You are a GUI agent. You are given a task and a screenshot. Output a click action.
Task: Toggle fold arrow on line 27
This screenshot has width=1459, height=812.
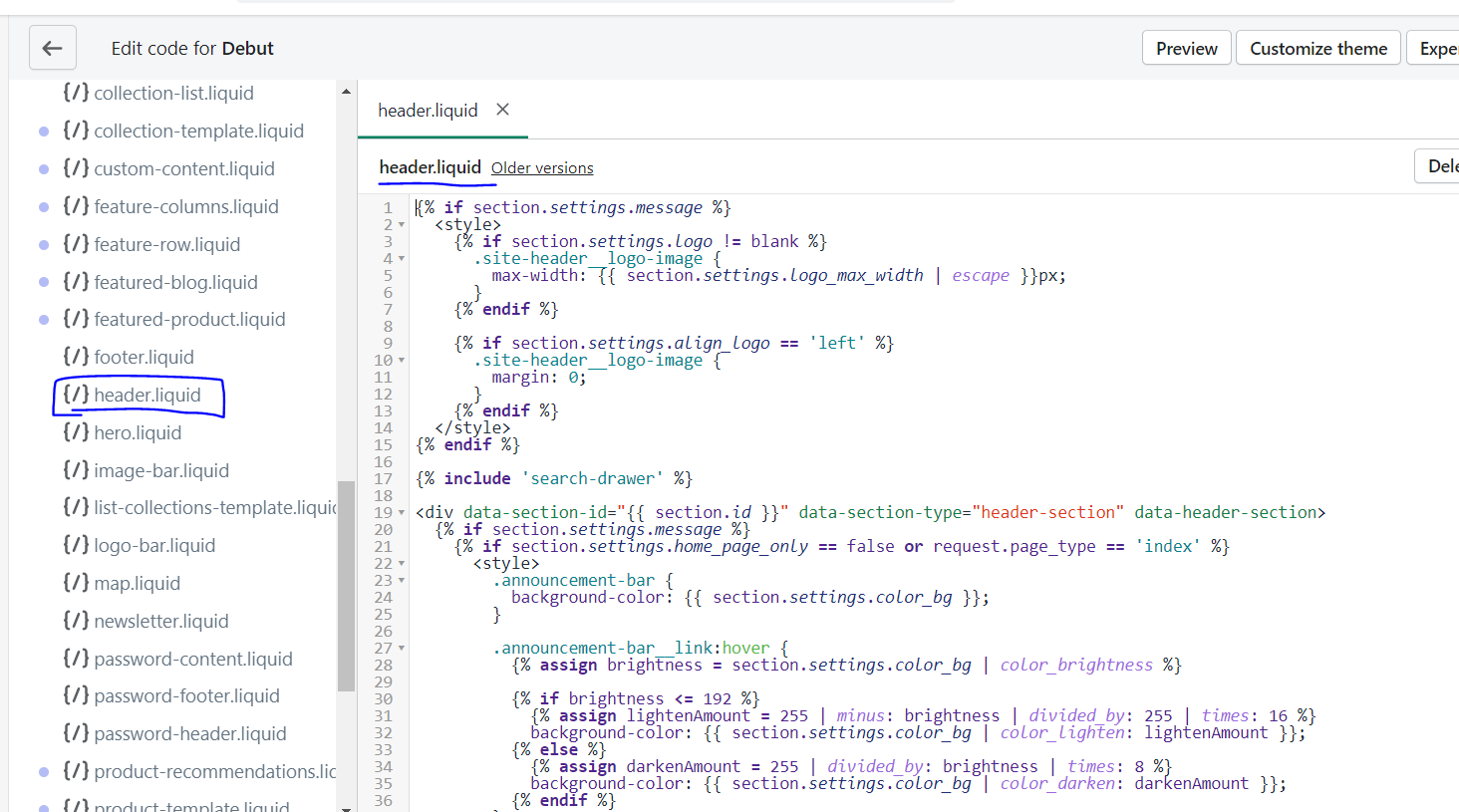click(402, 649)
